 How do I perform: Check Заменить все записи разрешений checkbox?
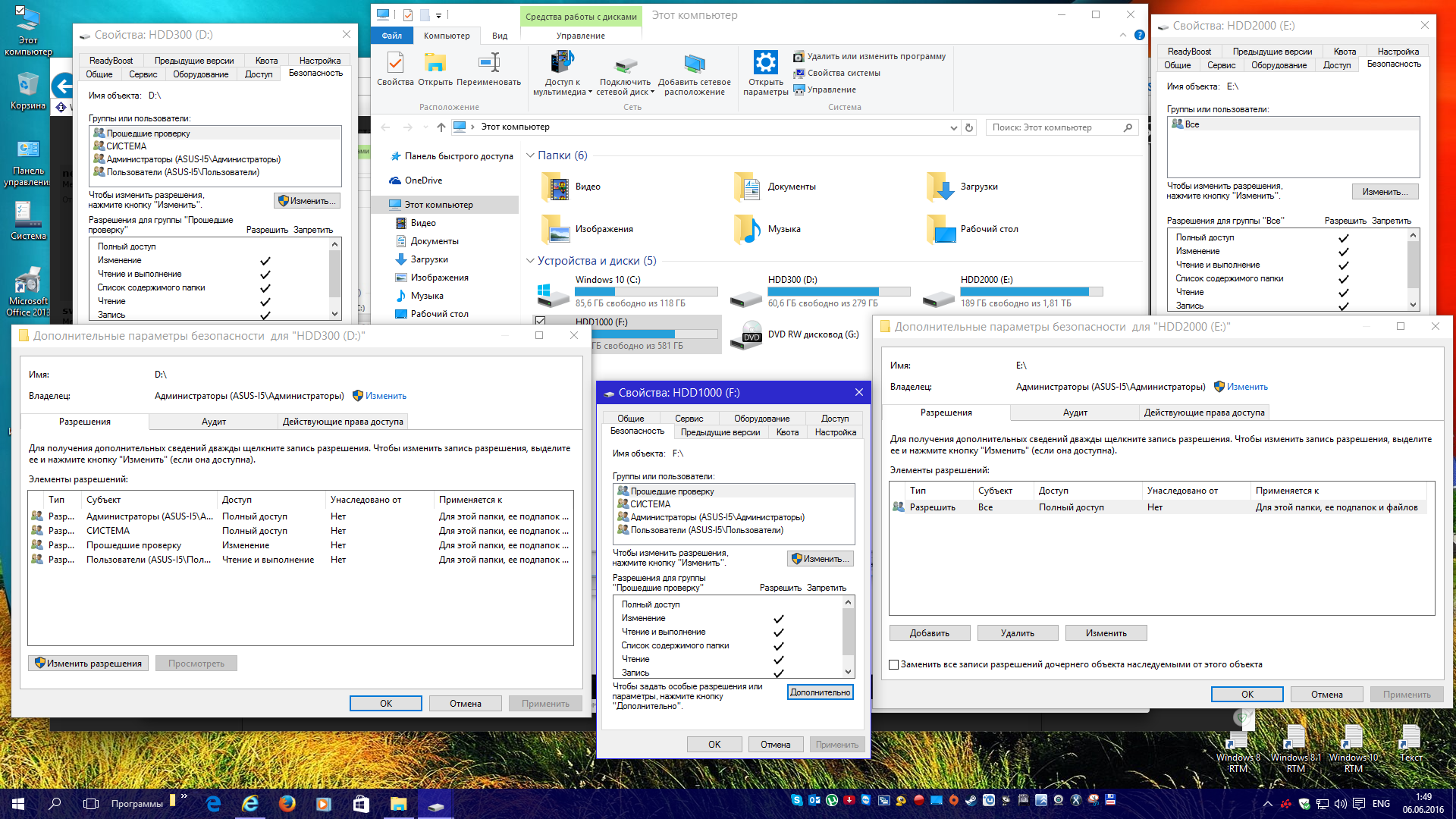893,665
